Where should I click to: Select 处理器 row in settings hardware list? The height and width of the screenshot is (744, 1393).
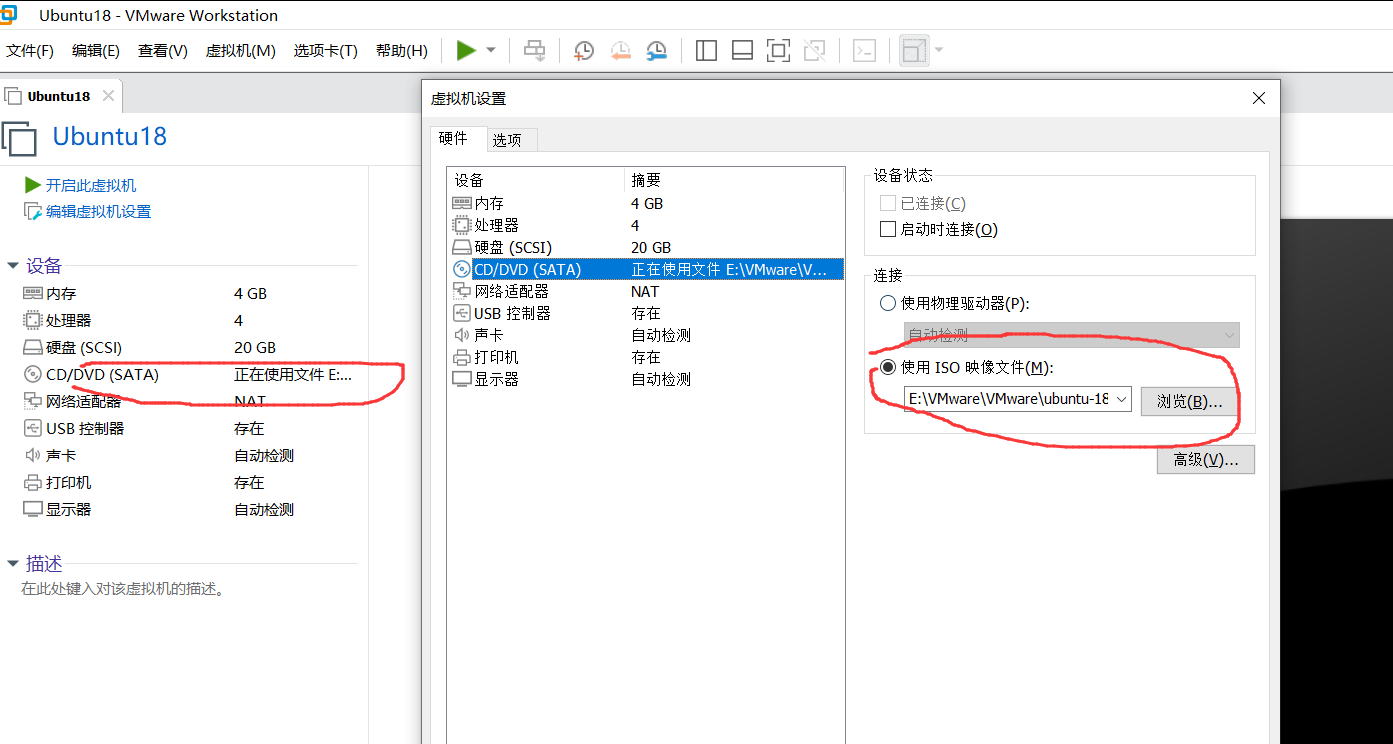645,225
